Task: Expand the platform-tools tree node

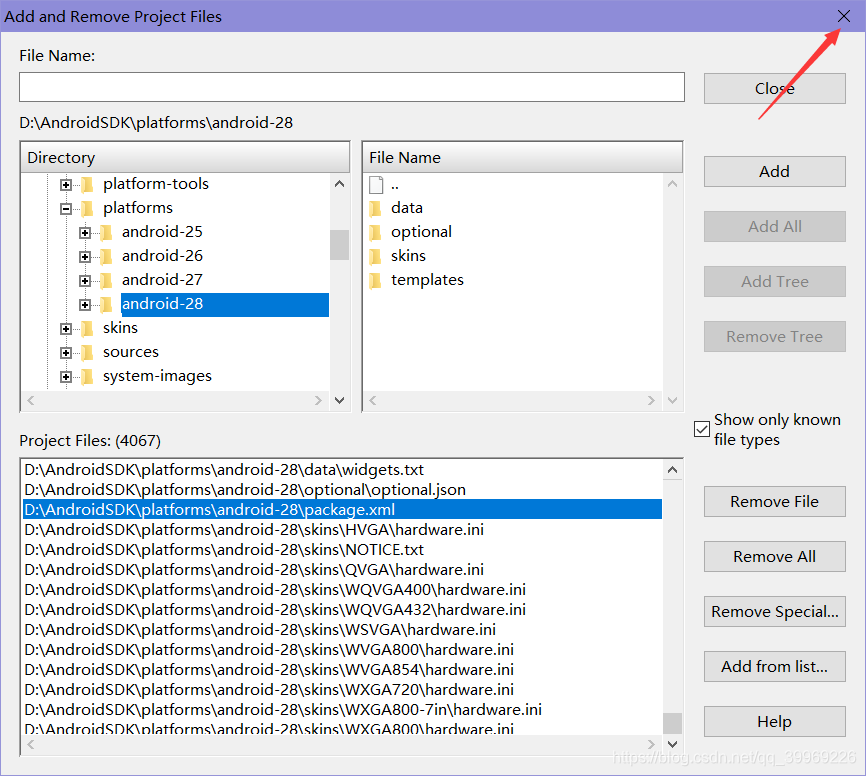Action: pos(66,184)
